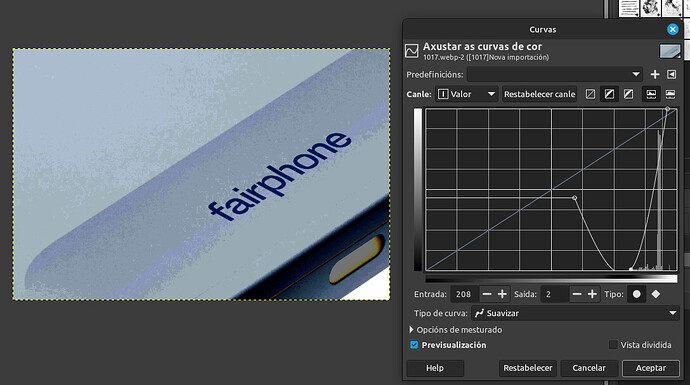Increase the Entrada value with plus
Viewport: 690px width, 385px height.
click(x=502, y=294)
